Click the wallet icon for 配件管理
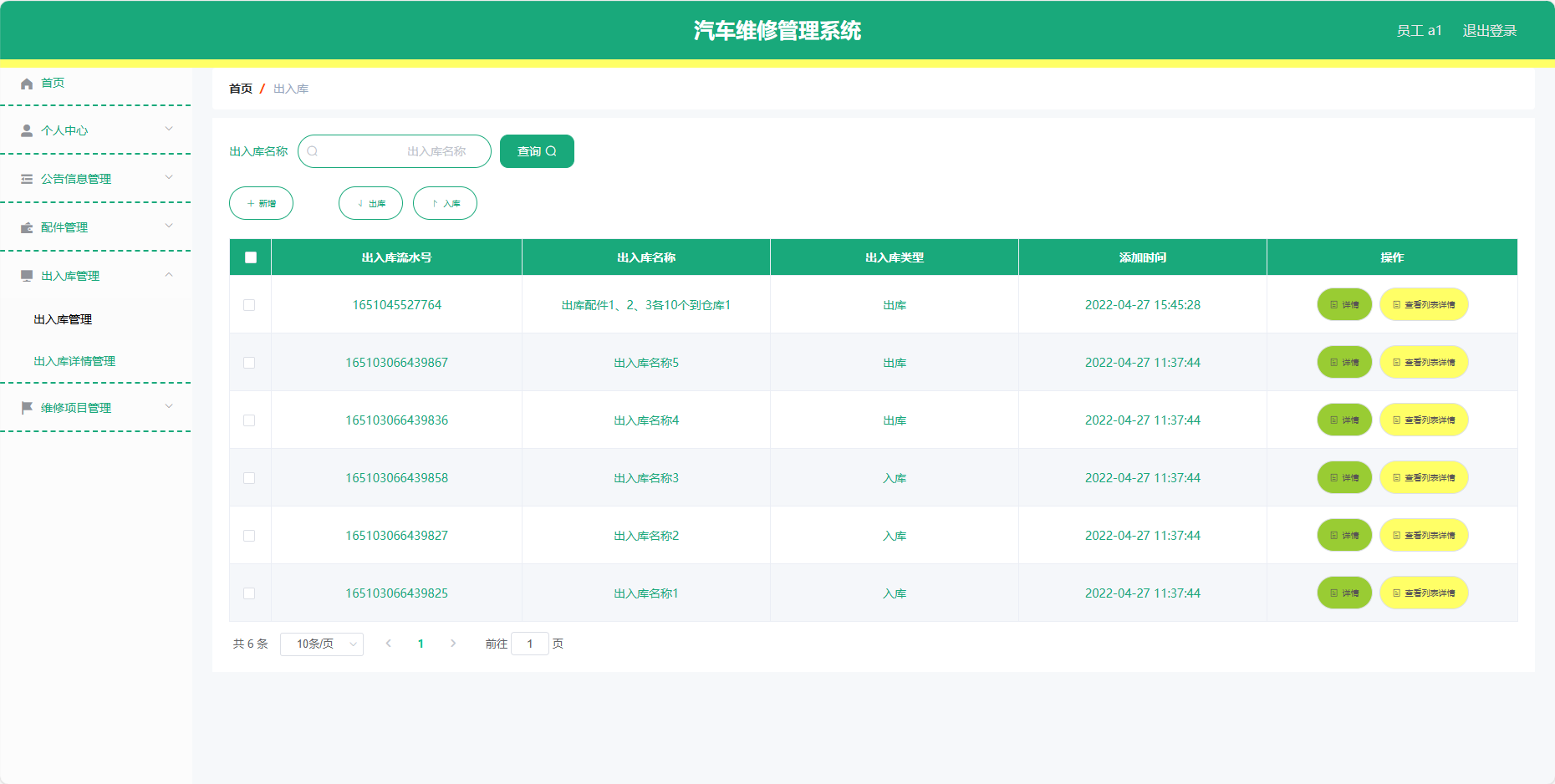The width and height of the screenshot is (1555, 784). point(27,227)
